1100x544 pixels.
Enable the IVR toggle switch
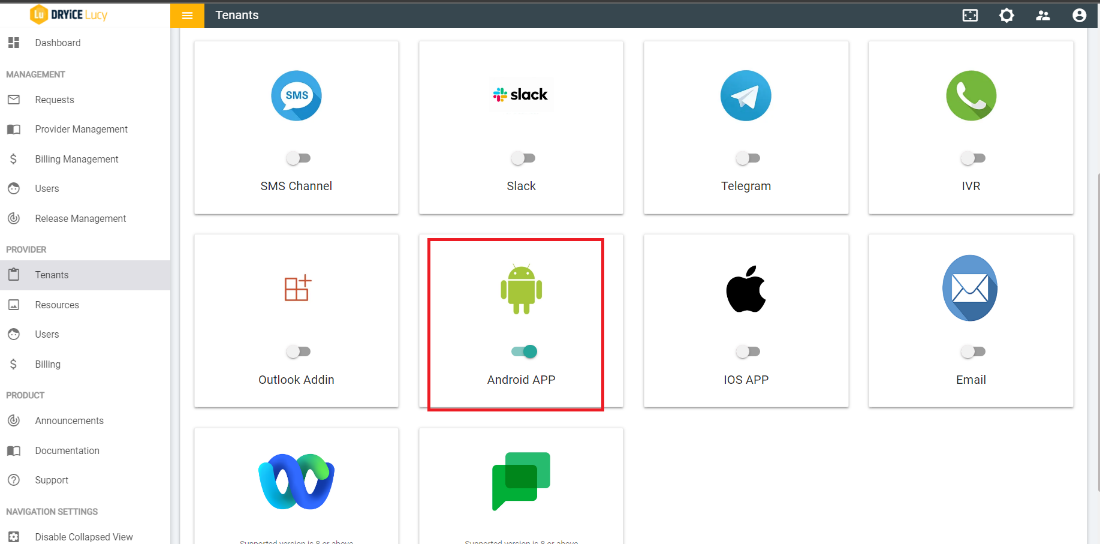(972, 159)
